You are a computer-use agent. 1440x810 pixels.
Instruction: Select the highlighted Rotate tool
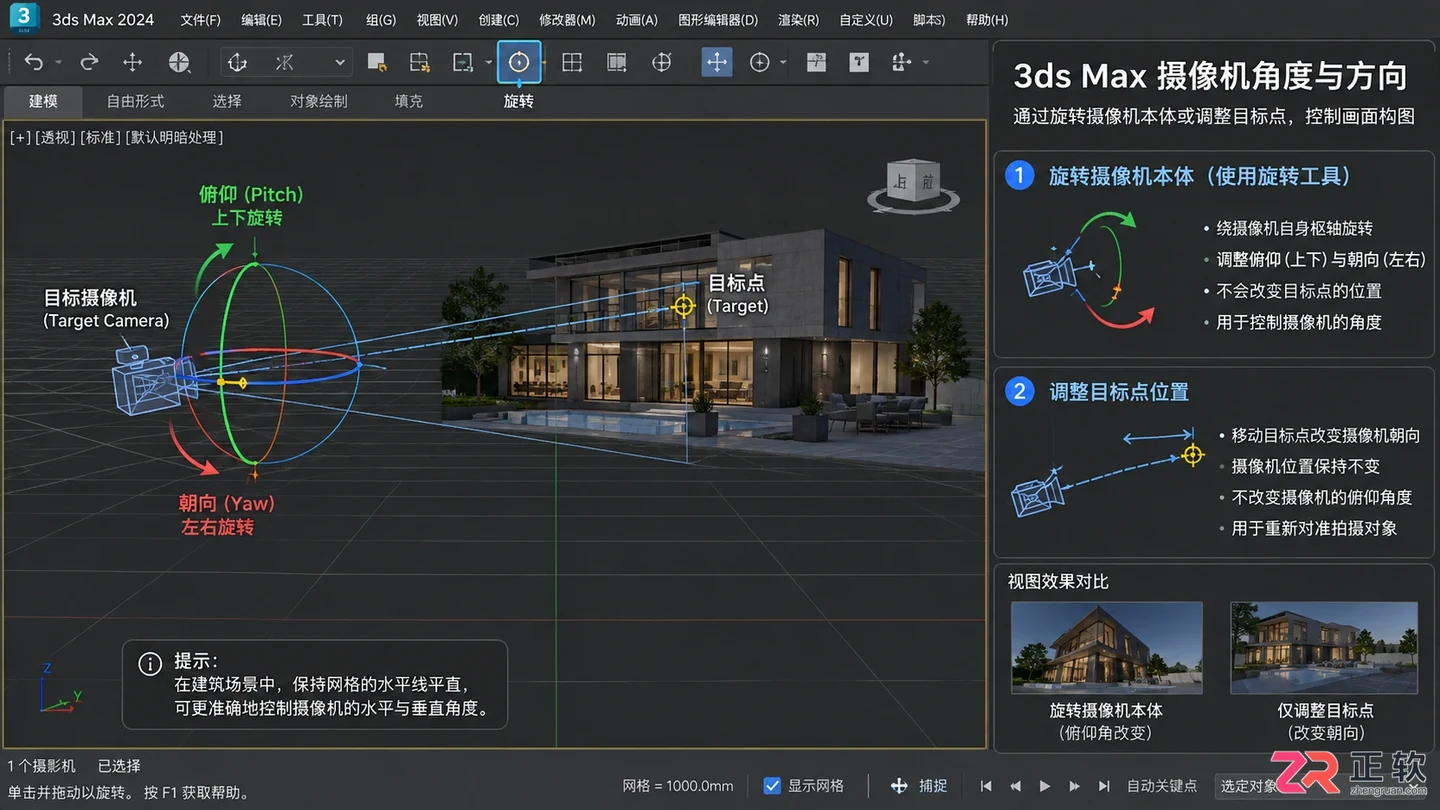click(x=519, y=62)
